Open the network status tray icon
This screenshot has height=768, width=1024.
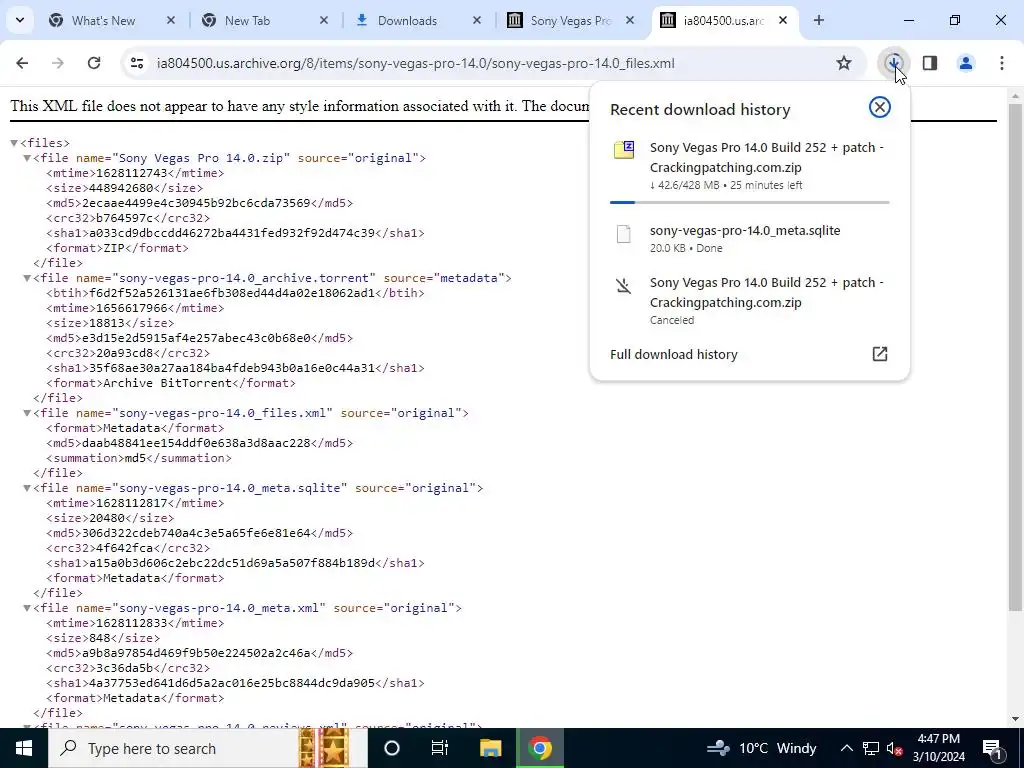tap(871, 748)
